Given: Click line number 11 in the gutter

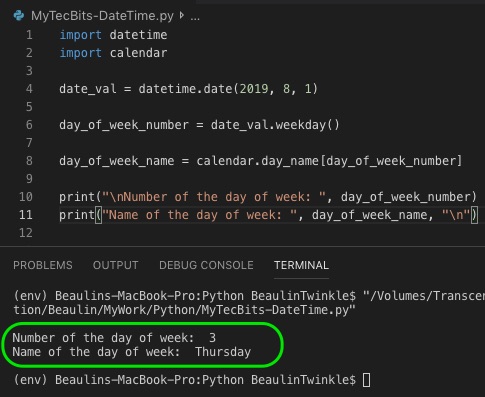Looking at the screenshot, I should [x=26, y=215].
